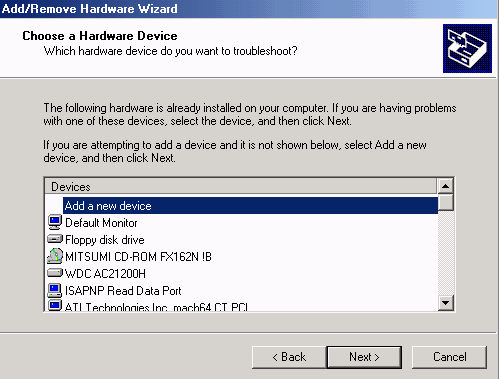The image size is (499, 379).
Task: Click the ISAPNP Read Data Port icon
Action: [55, 290]
